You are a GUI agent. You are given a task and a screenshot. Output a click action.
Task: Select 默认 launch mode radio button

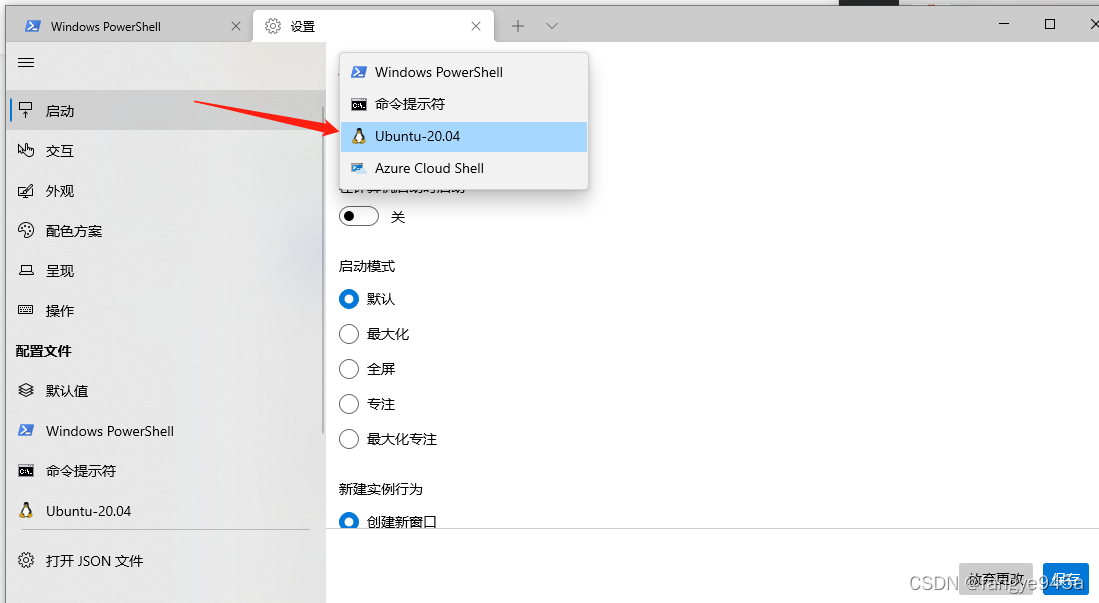click(x=349, y=299)
